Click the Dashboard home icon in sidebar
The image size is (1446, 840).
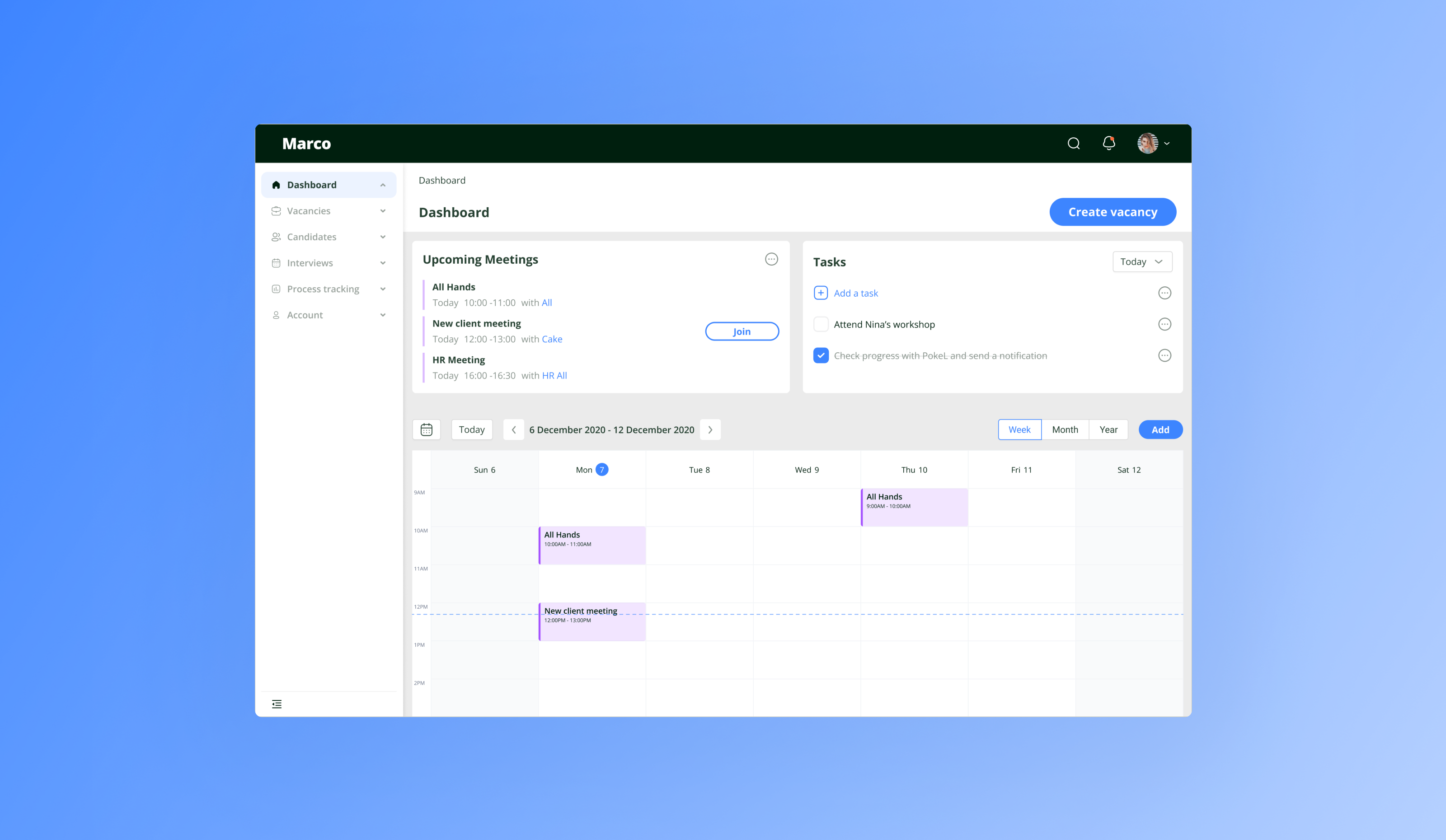[276, 185]
